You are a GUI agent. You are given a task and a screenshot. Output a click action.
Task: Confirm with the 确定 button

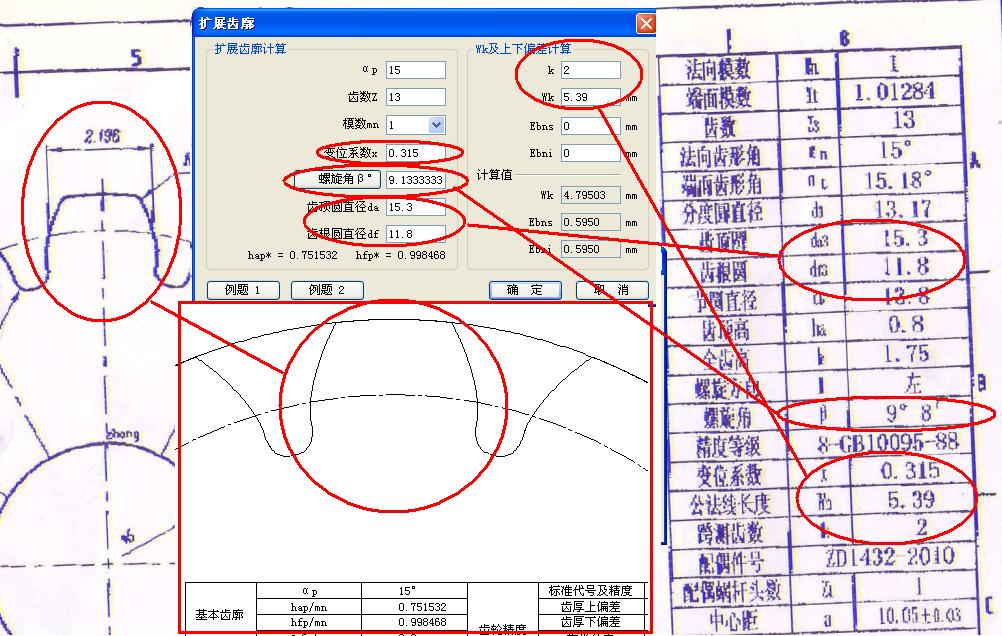tap(525, 290)
